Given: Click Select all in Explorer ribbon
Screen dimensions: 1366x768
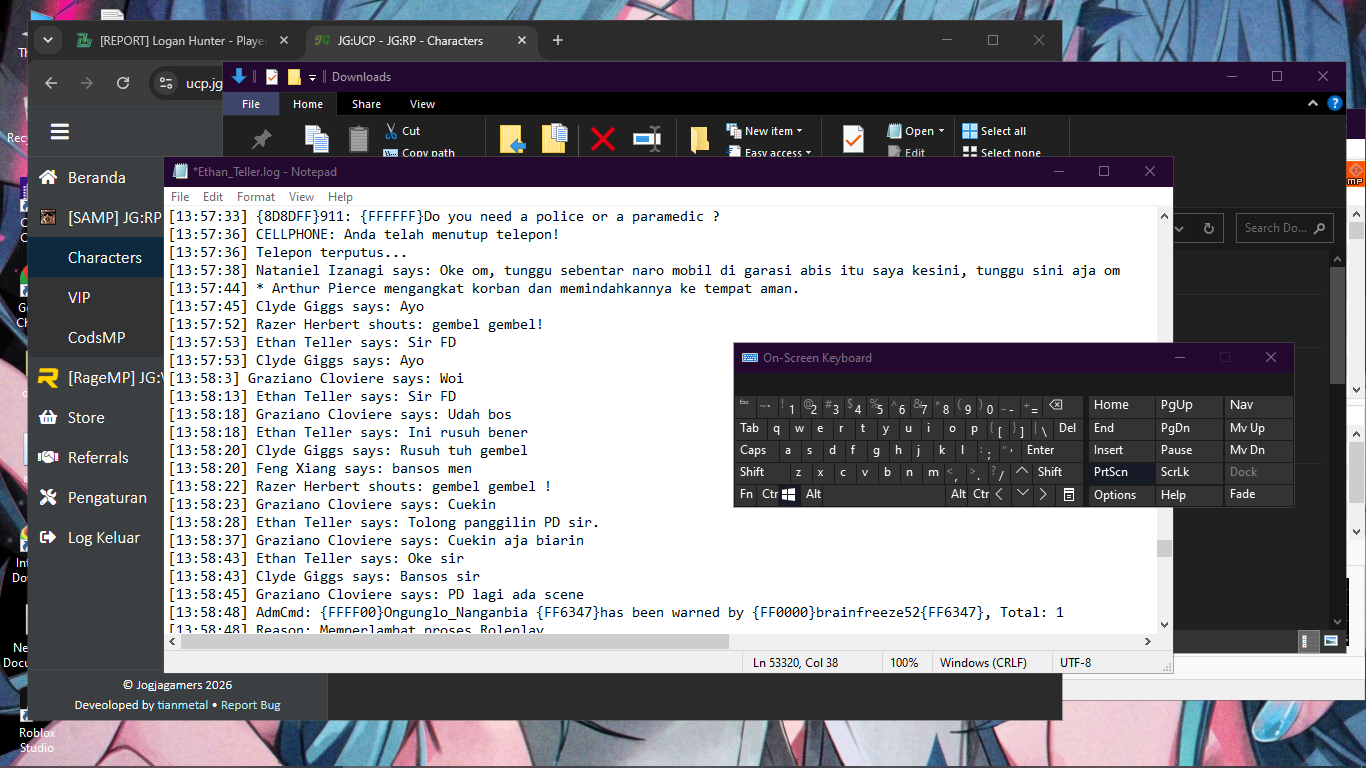Looking at the screenshot, I should pyautogui.click(x=994, y=131).
